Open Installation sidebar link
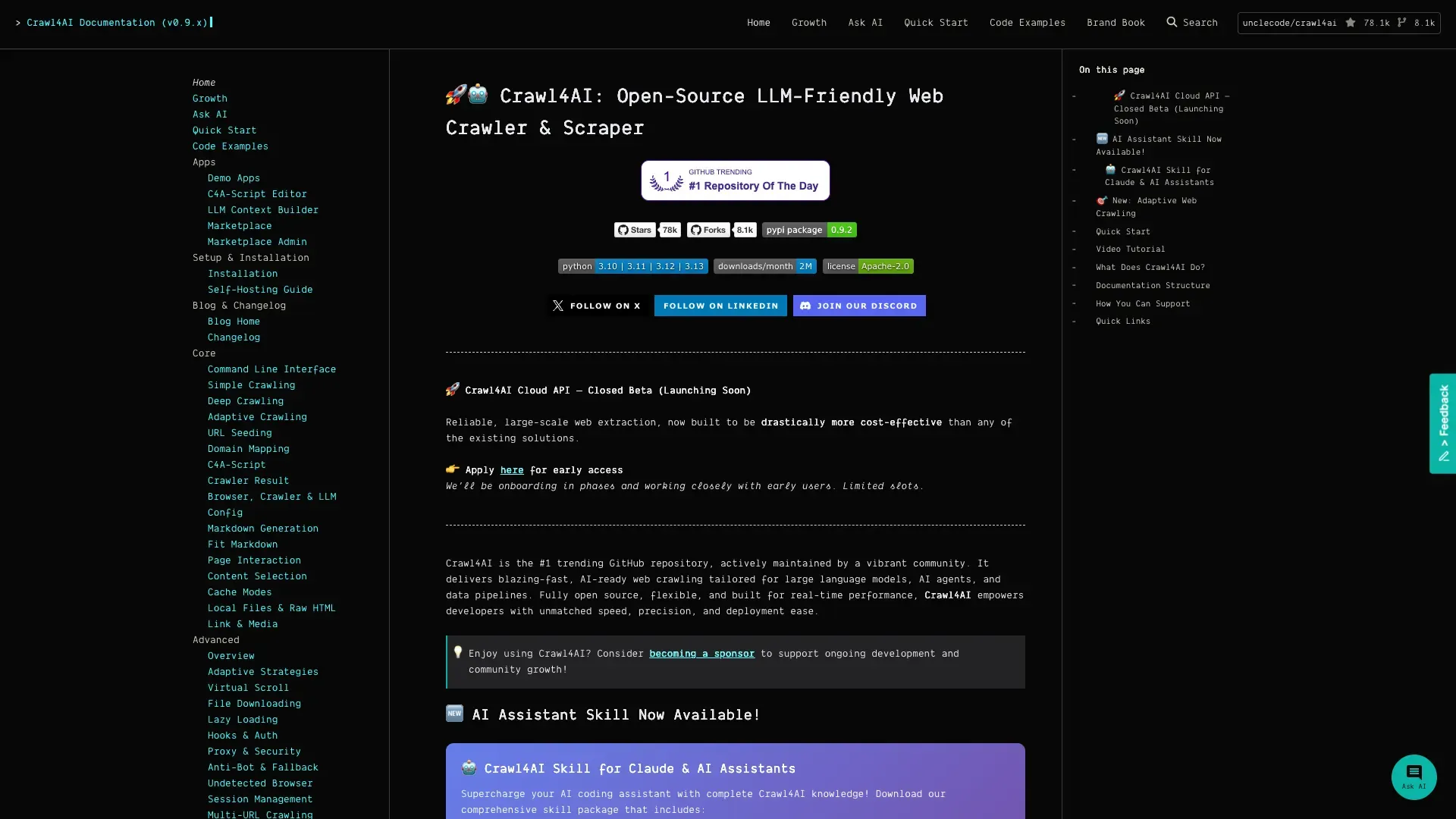The height and width of the screenshot is (819, 1456). (243, 274)
